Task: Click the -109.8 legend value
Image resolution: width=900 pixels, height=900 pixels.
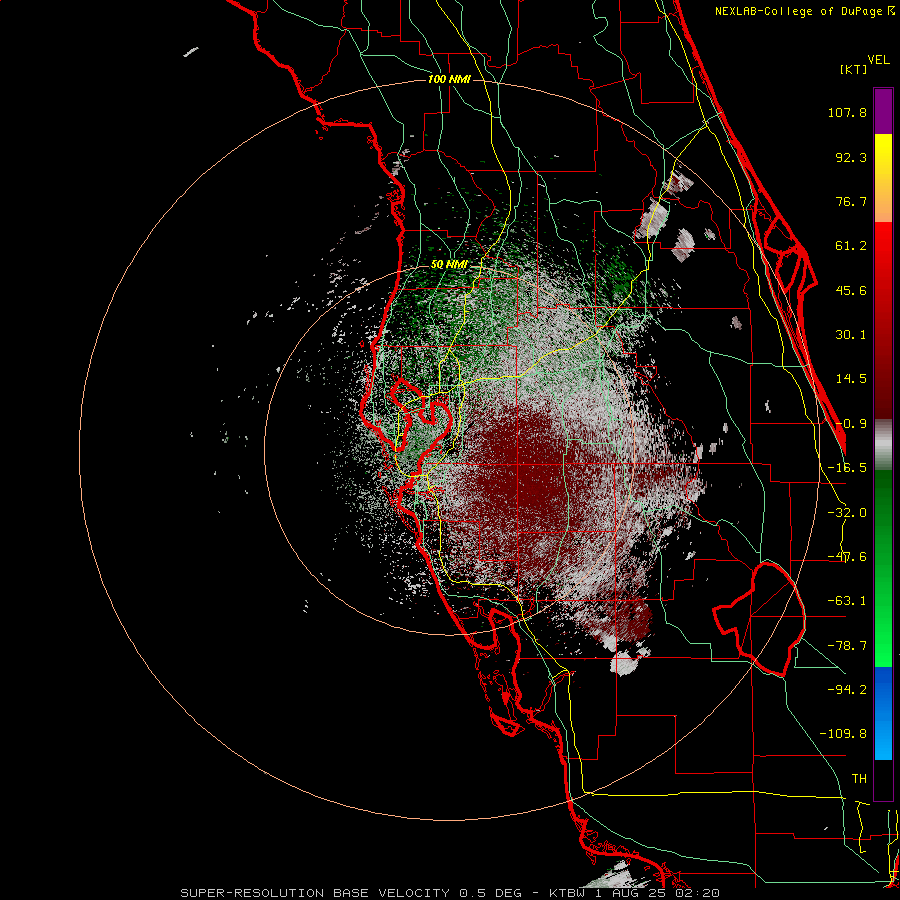Action: pos(843,734)
